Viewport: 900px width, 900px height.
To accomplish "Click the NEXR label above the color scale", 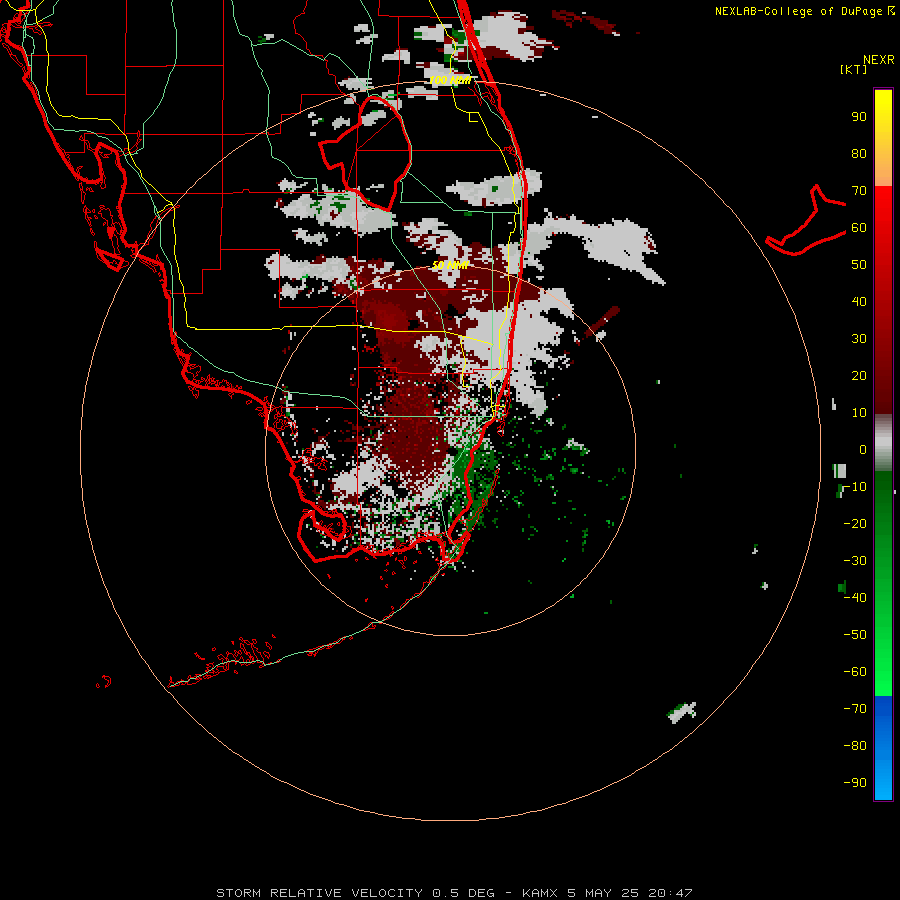I will click(x=878, y=60).
